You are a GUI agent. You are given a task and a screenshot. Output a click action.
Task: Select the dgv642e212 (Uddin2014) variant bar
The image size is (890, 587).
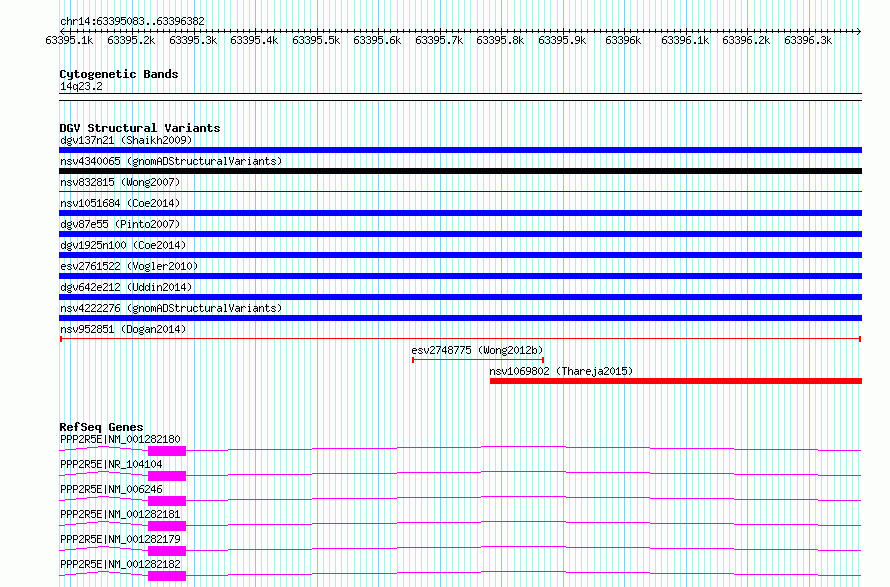pyautogui.click(x=460, y=297)
